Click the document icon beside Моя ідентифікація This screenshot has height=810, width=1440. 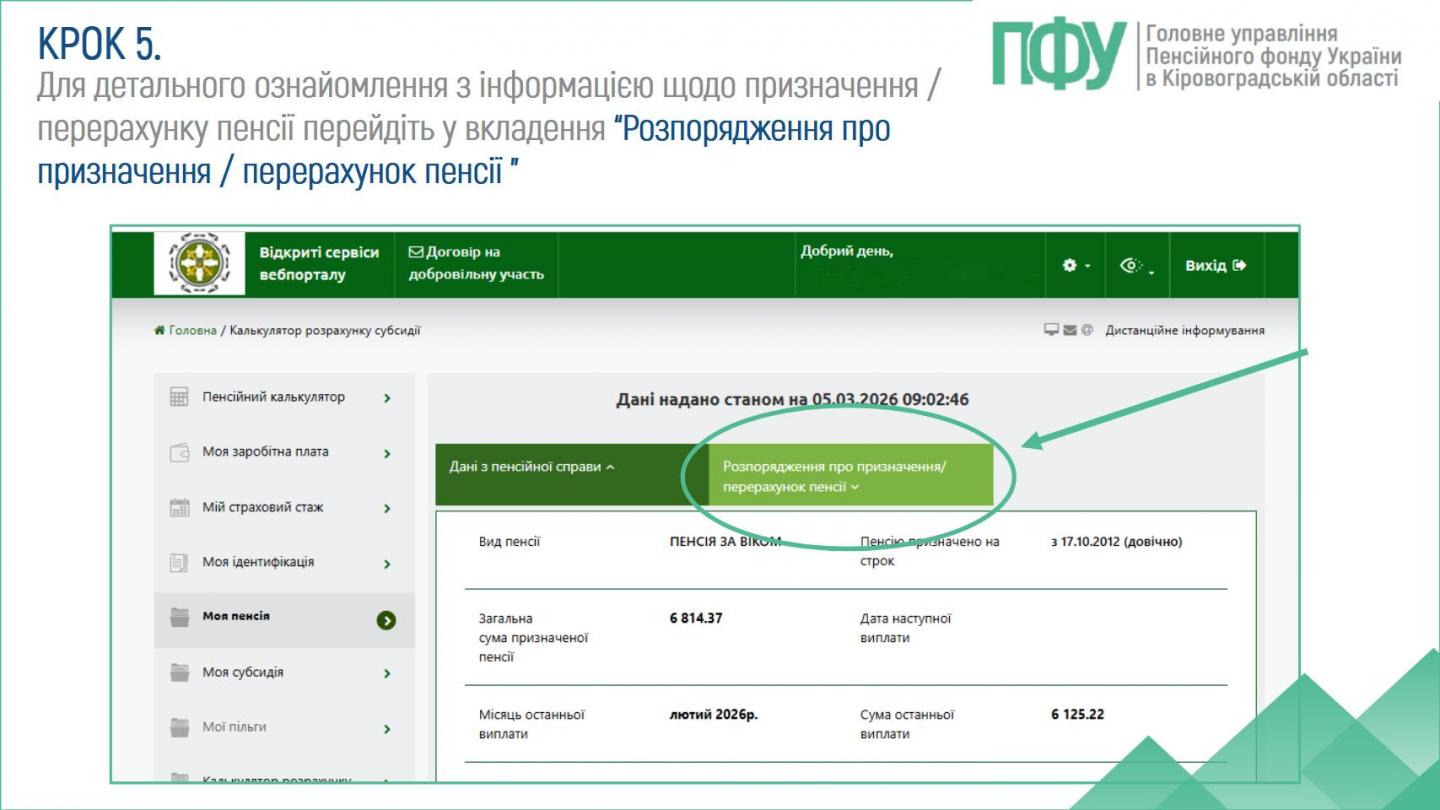click(x=177, y=563)
